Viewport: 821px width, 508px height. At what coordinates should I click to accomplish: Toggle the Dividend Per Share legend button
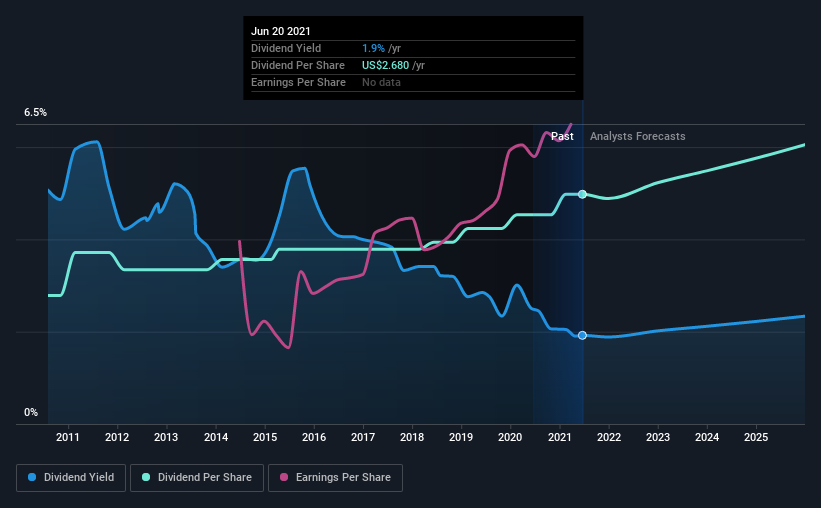197,478
